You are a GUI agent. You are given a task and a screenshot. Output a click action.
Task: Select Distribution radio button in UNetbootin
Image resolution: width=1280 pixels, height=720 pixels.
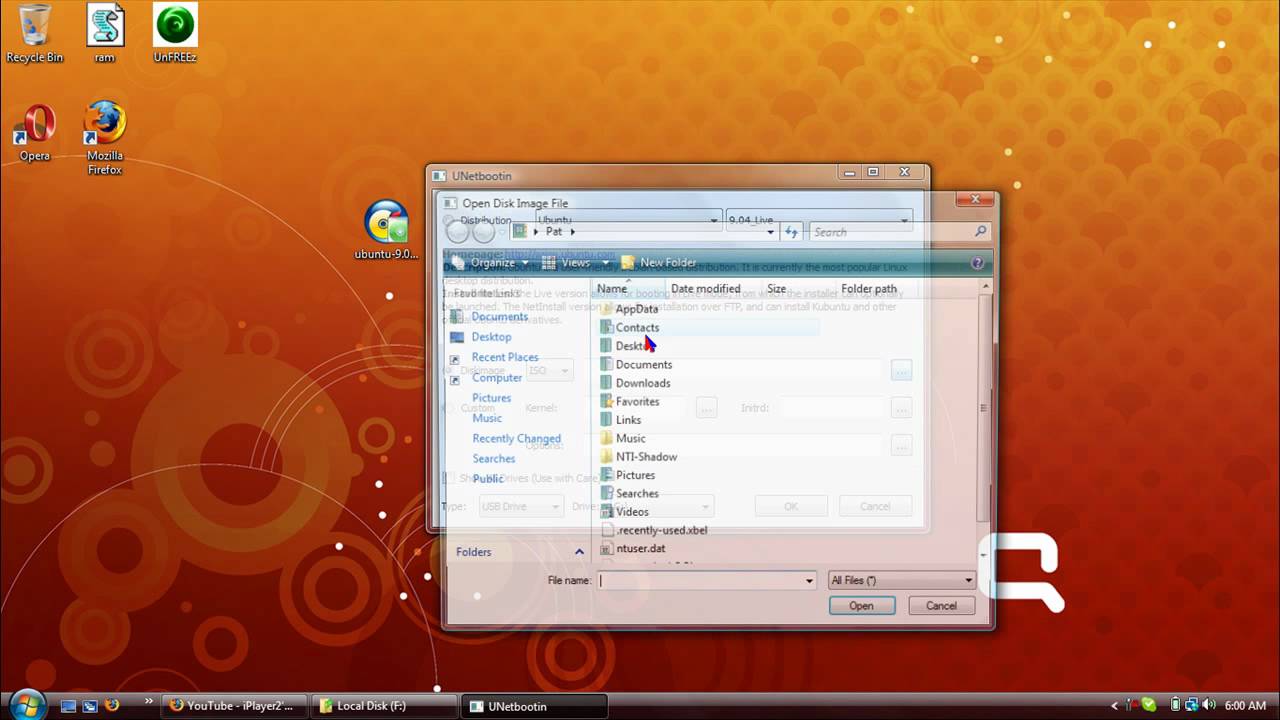(x=449, y=221)
